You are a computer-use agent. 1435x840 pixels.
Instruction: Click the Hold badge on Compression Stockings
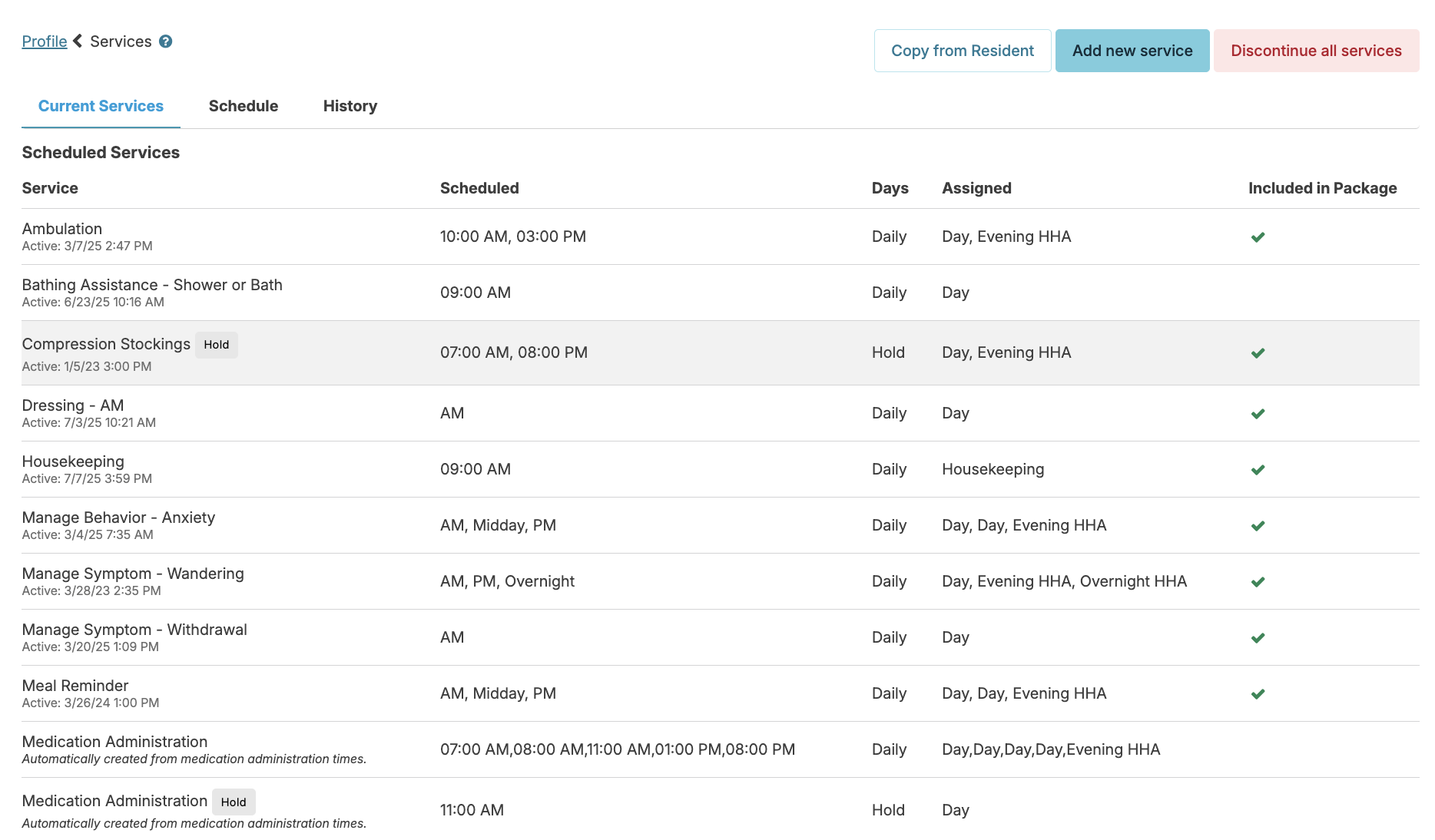point(217,345)
